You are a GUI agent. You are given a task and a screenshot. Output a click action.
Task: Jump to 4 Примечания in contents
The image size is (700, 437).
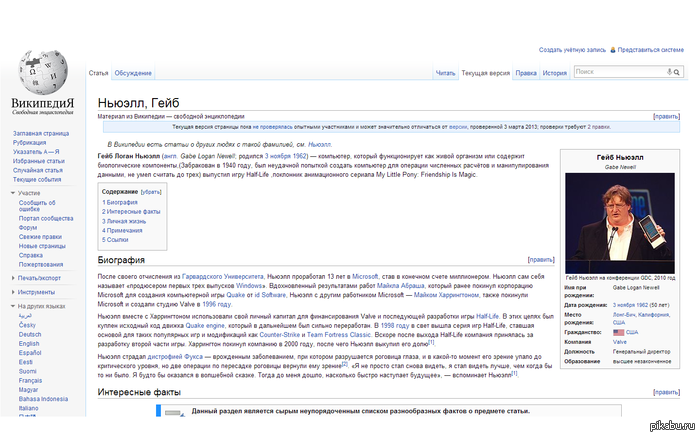coord(122,231)
